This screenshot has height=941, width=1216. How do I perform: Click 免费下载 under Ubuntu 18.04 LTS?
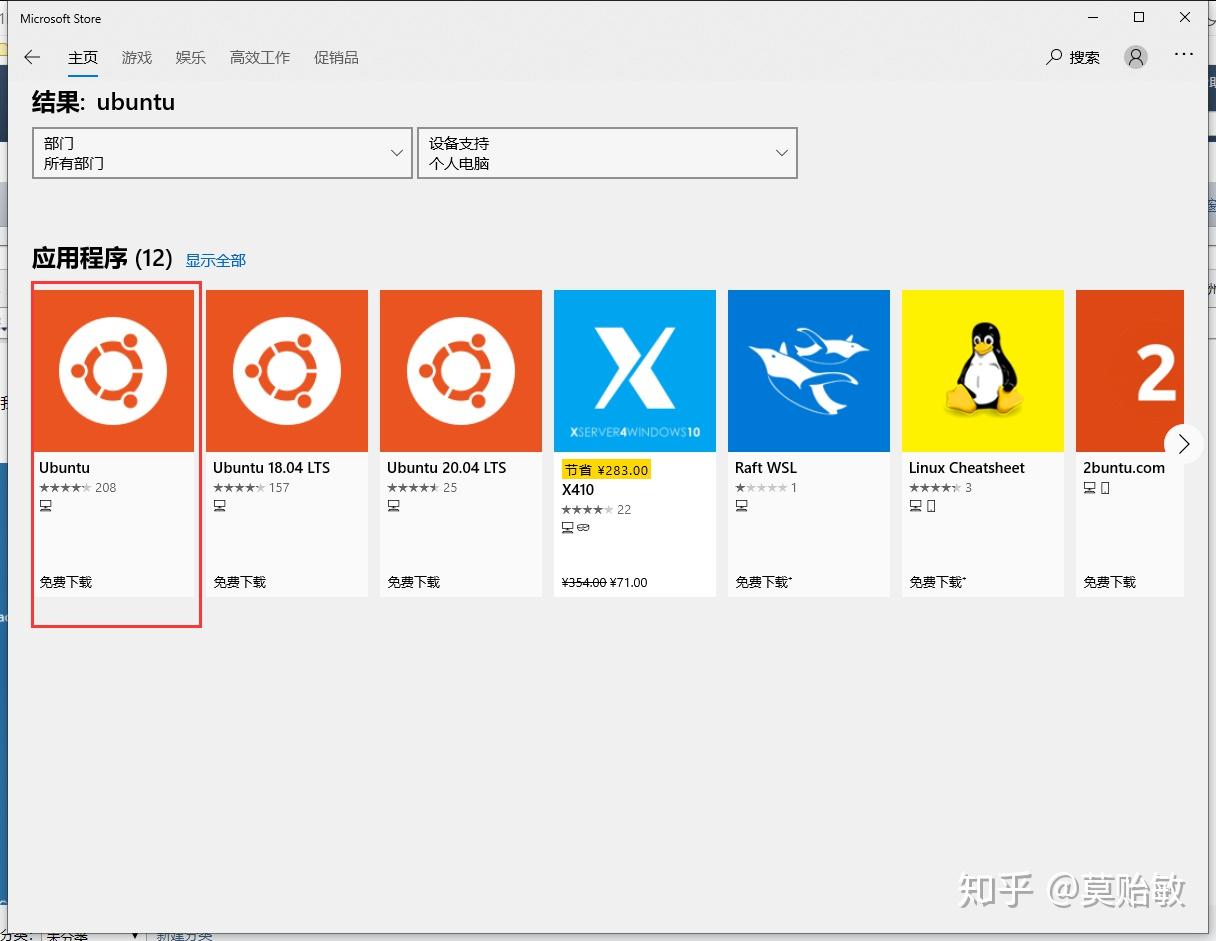(240, 582)
